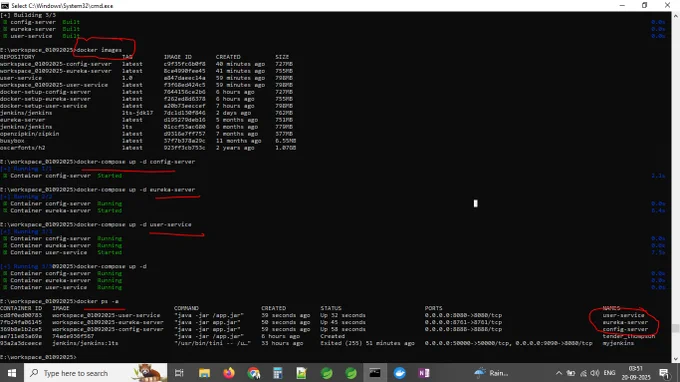Click 'docker-setup-eureka-server' repository row
The image size is (680, 382).
coord(45,99)
